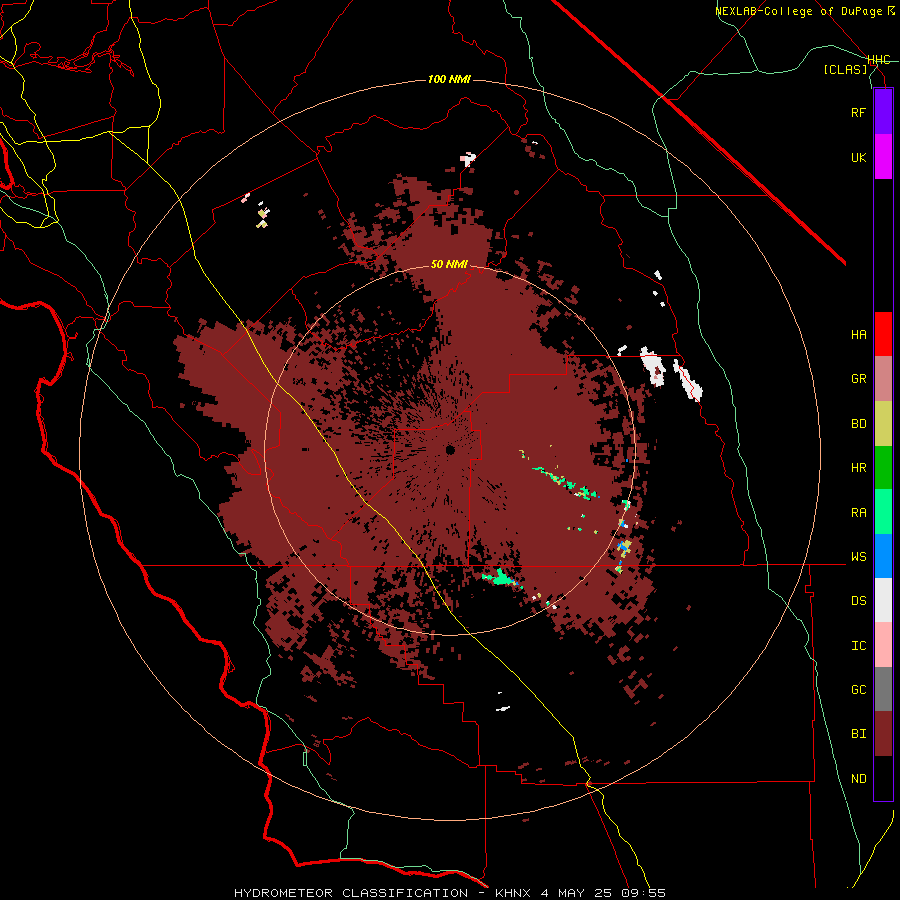Click the HR legend label

click(x=858, y=468)
